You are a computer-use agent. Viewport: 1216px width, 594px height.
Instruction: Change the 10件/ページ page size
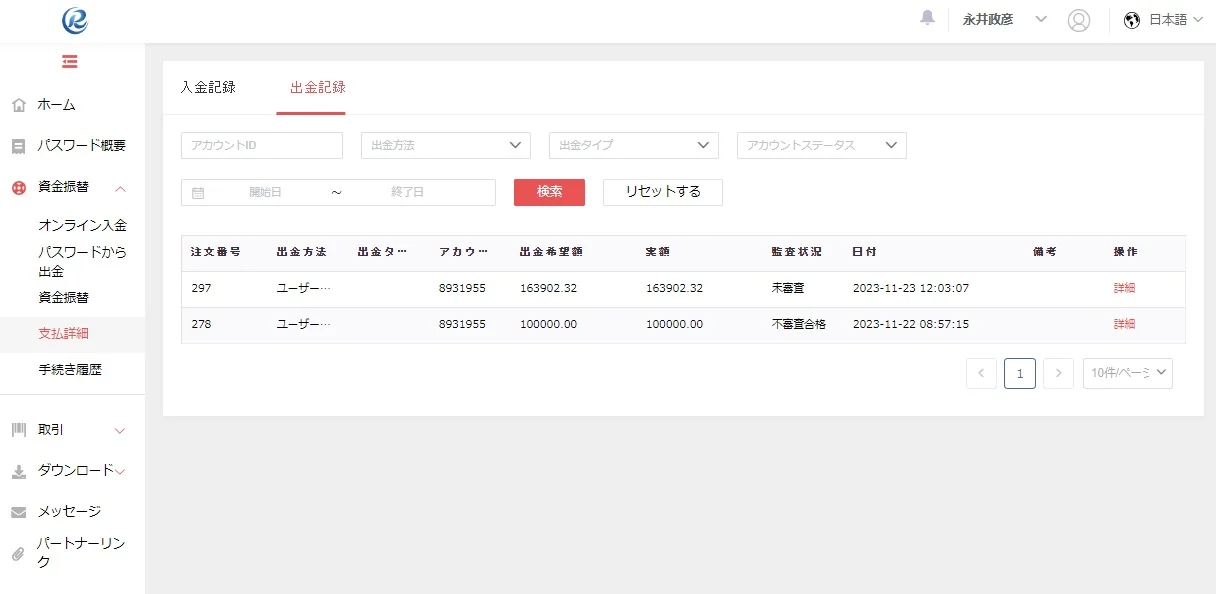click(1127, 372)
